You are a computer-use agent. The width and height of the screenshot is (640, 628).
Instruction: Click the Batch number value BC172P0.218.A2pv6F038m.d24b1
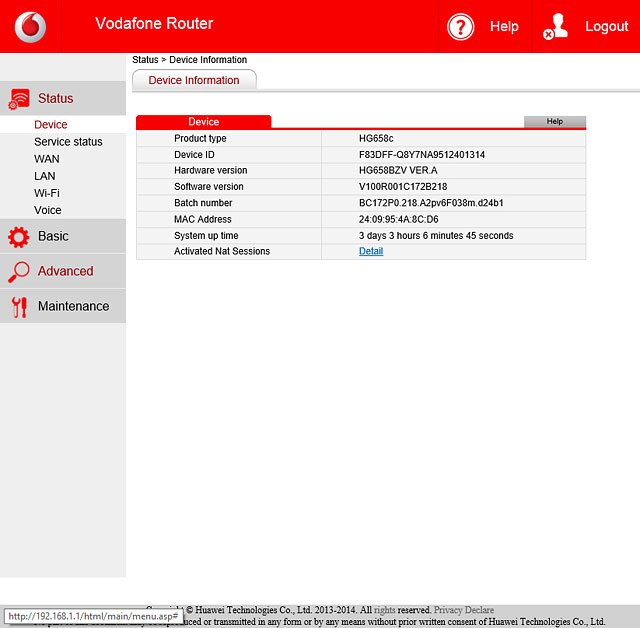pos(431,203)
